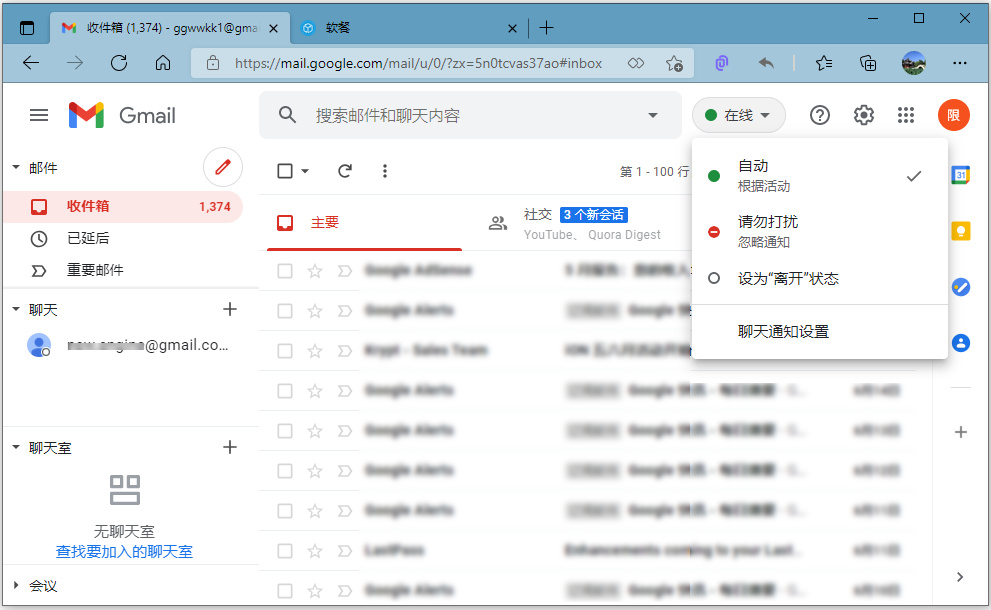This screenshot has width=991, height=610.
Task: Click the mail search input field
Action: pyautogui.click(x=450, y=115)
